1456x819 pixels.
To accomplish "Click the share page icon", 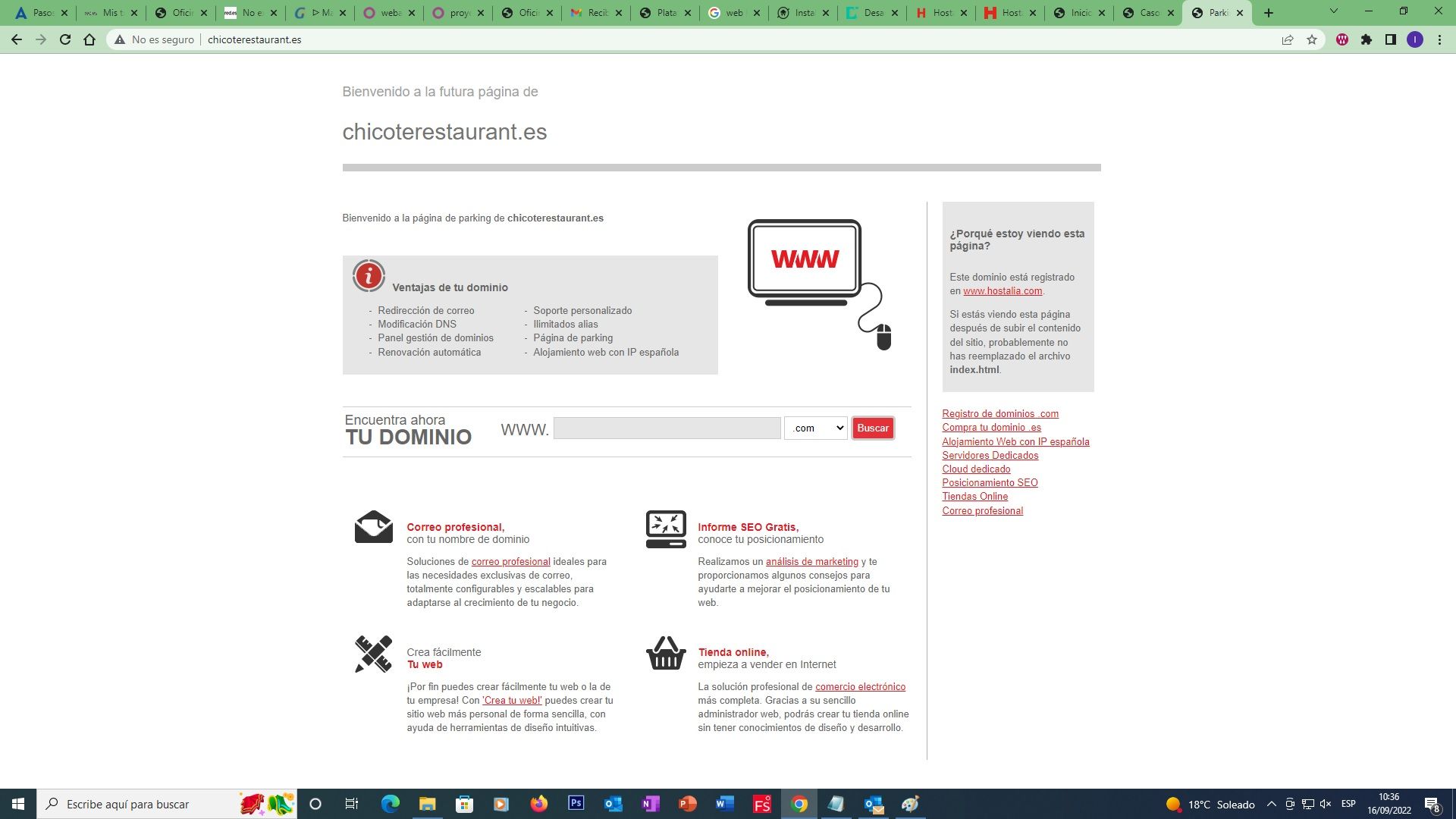I will click(x=1288, y=39).
